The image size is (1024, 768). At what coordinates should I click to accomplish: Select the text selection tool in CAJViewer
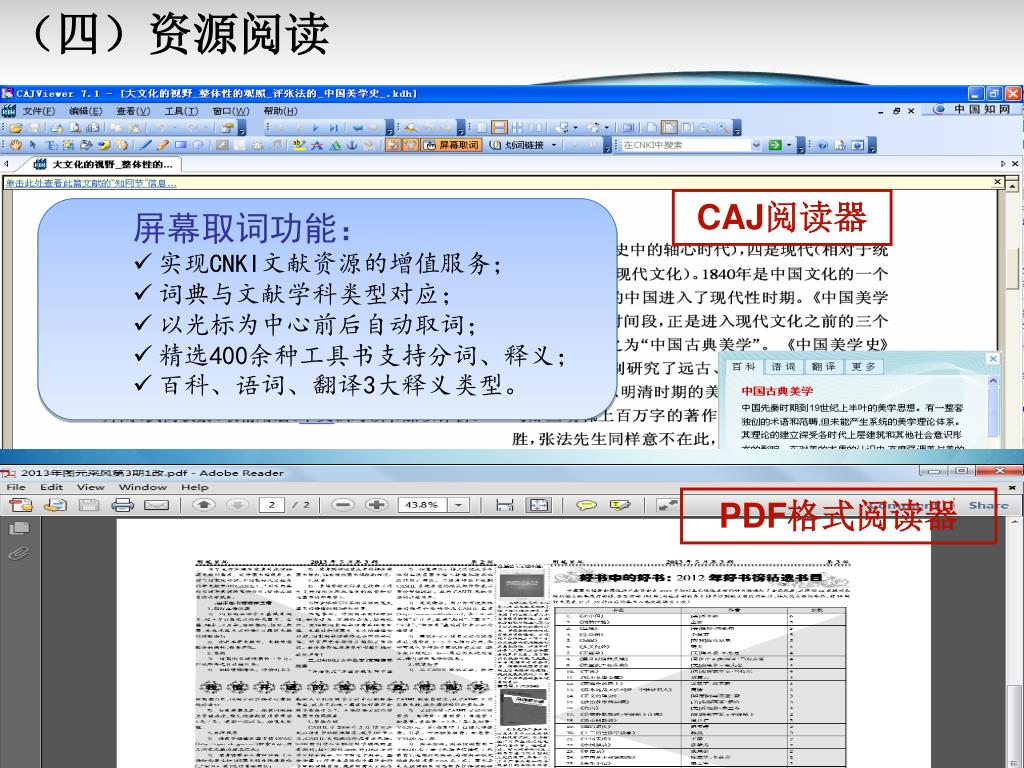pyautogui.click(x=50, y=145)
